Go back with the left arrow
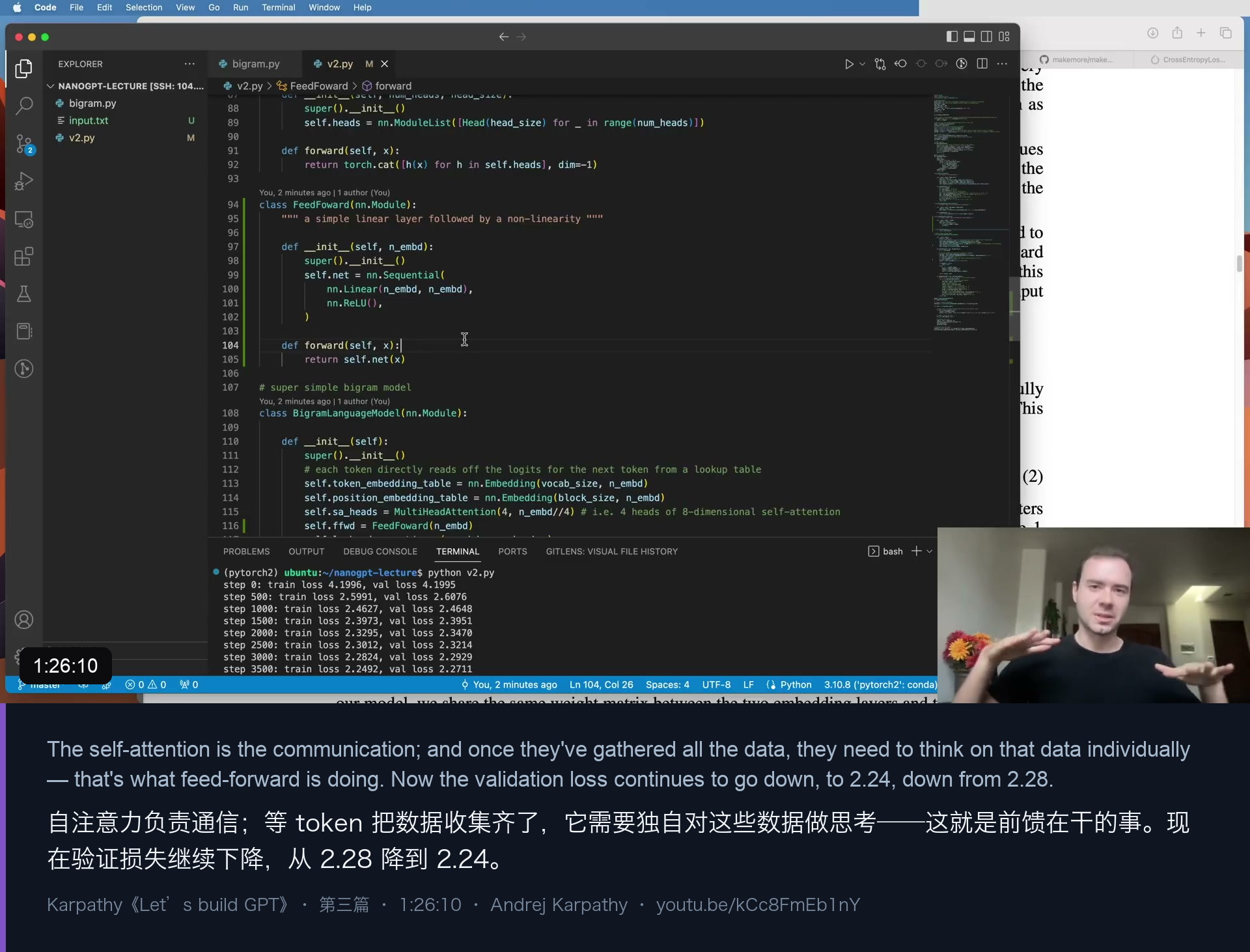The height and width of the screenshot is (952, 1250). (x=503, y=37)
